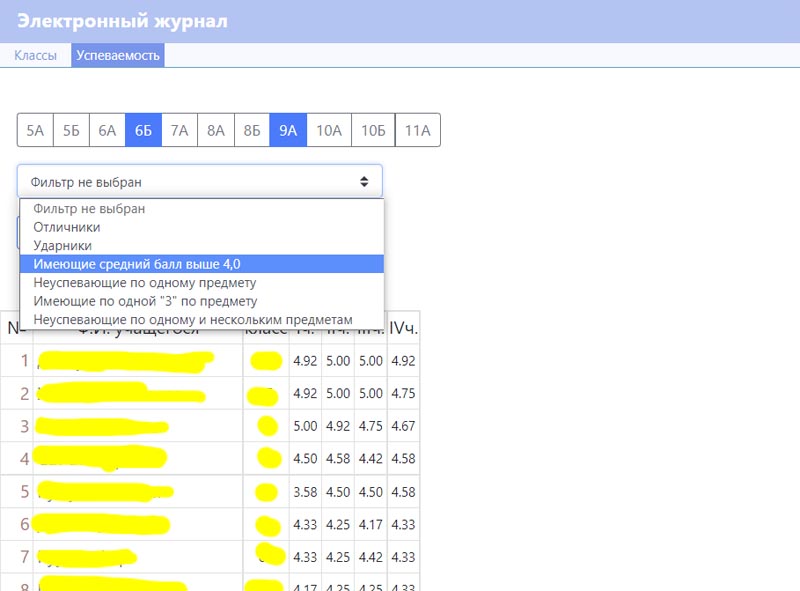Open the Классы tab
800x591 pixels.
coord(35,55)
